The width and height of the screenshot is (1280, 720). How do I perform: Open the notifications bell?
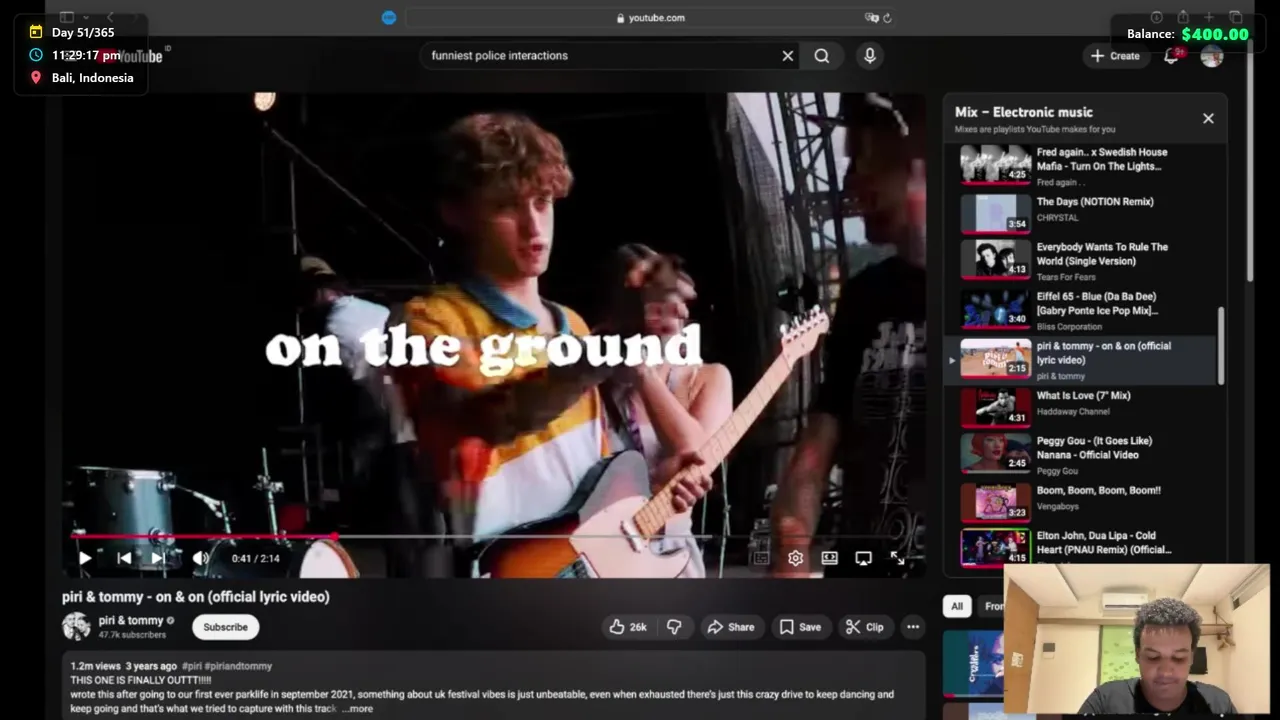point(1171,56)
